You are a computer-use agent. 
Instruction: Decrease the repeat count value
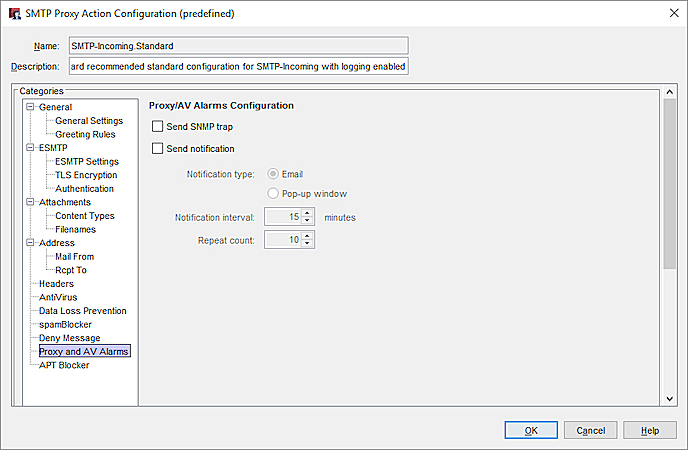point(308,244)
